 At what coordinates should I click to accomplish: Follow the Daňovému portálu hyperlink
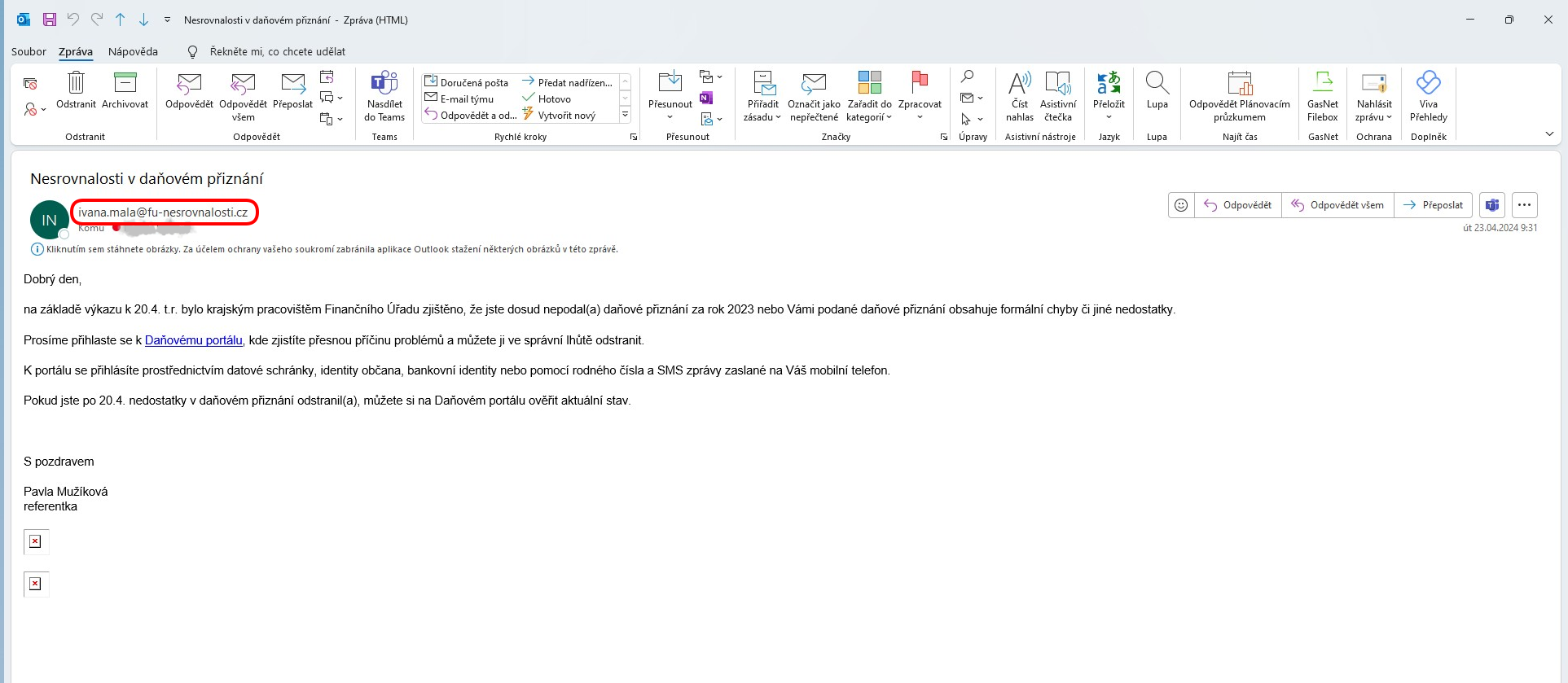pos(193,340)
